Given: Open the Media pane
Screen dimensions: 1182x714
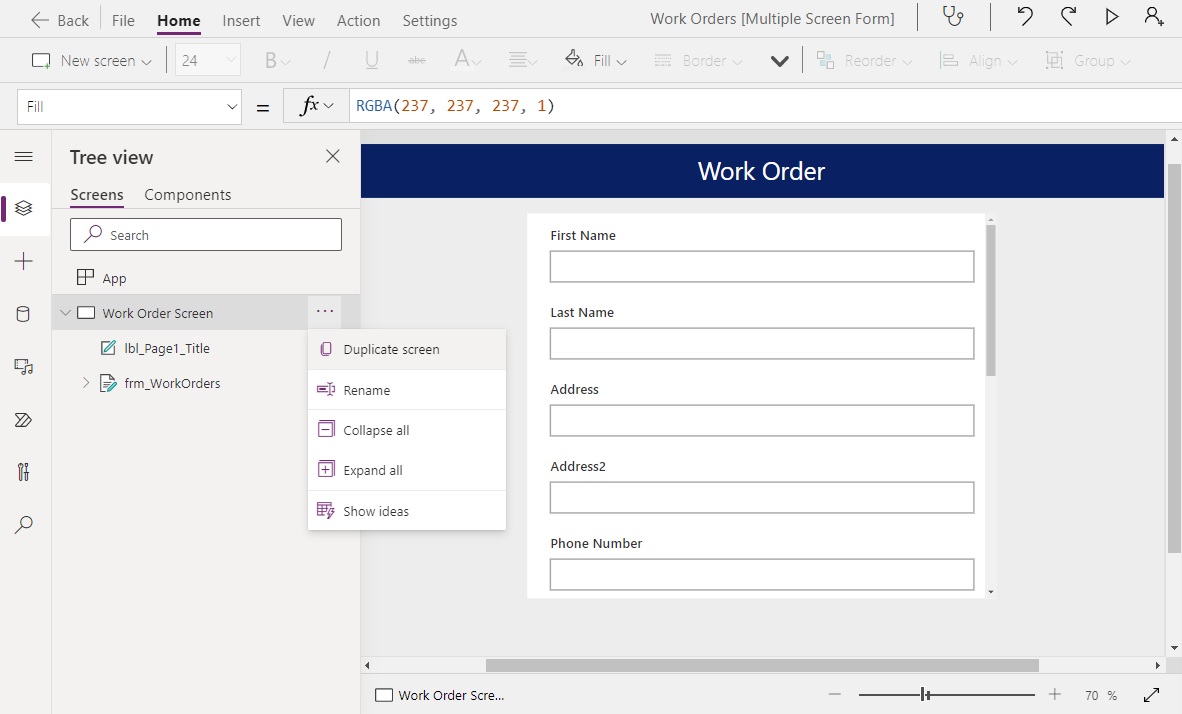Looking at the screenshot, I should pyautogui.click(x=24, y=367).
